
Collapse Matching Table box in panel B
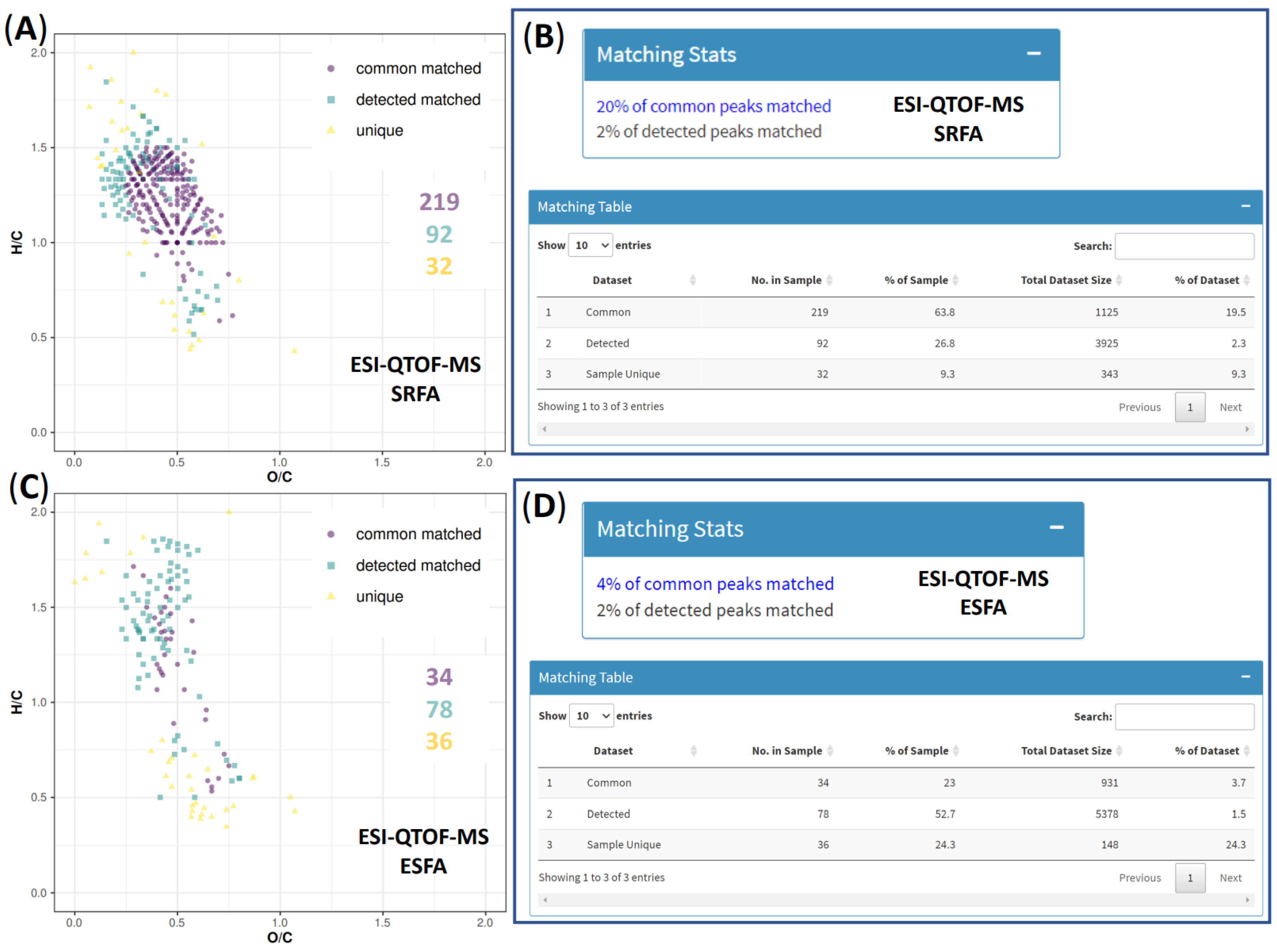[x=1245, y=206]
